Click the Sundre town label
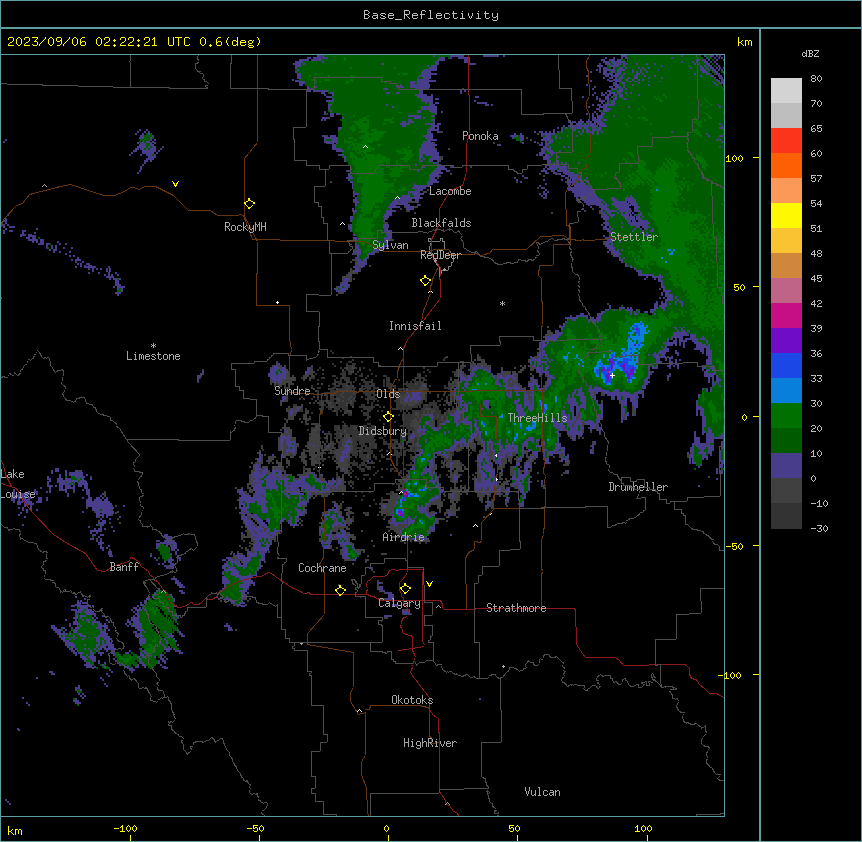Viewport: 862px width, 842px height. click(292, 391)
